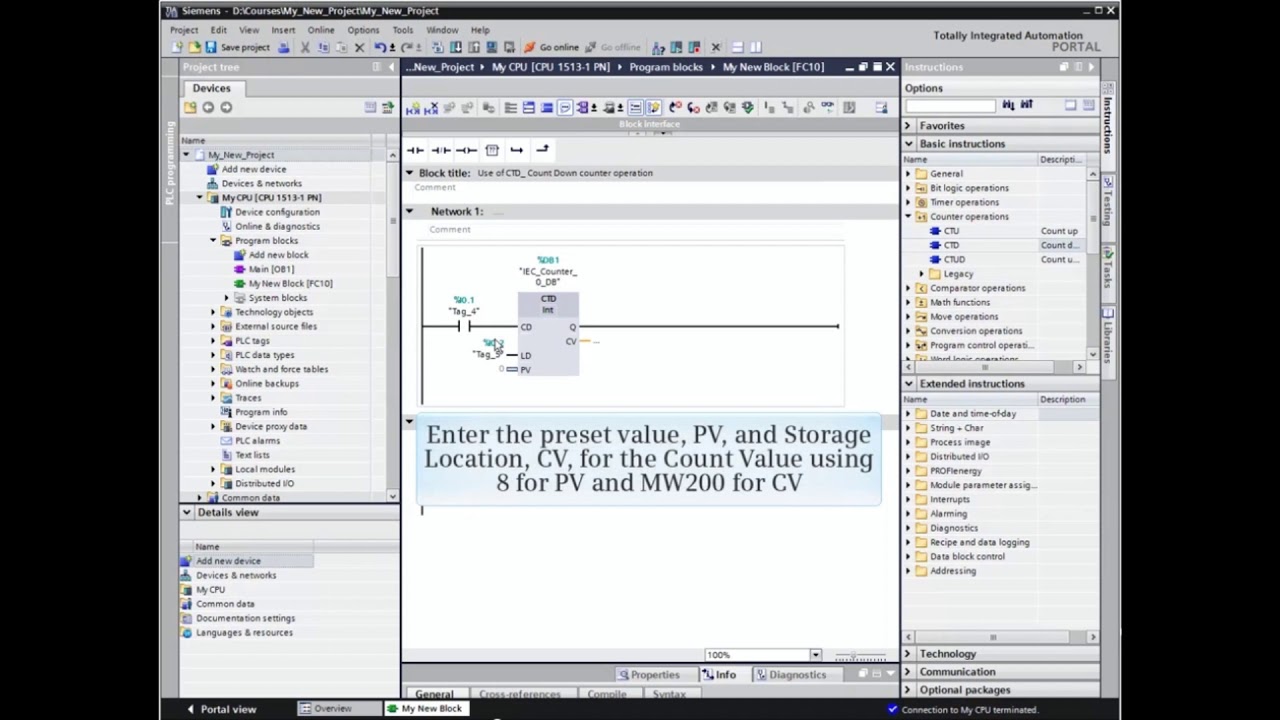The height and width of the screenshot is (720, 1280).
Task: Click the Undo toolbar icon
Action: (380, 47)
